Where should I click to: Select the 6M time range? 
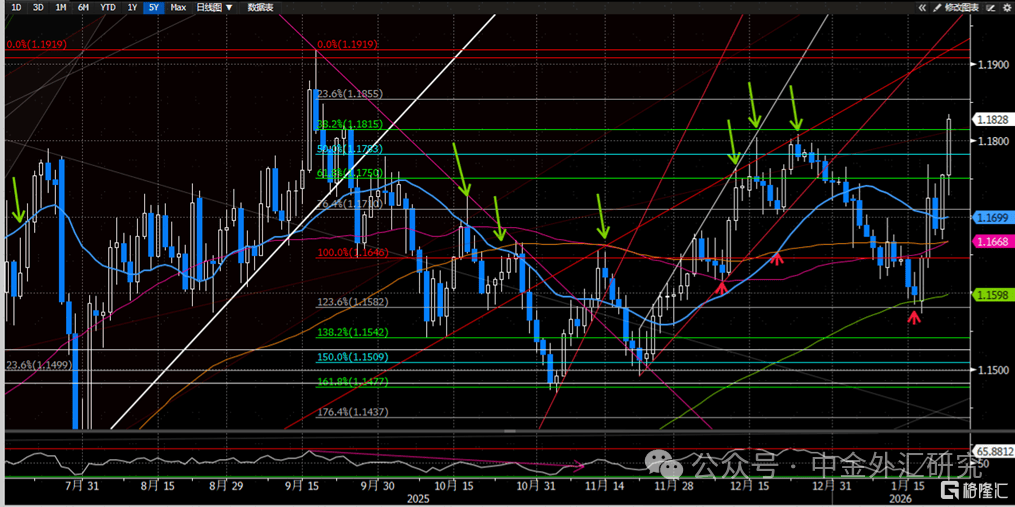[84, 7]
